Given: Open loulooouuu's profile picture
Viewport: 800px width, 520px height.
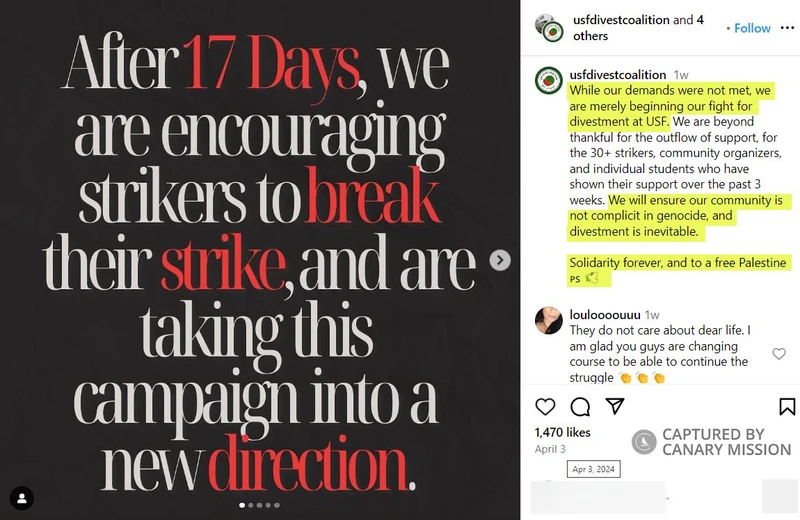Looking at the screenshot, I should 548,320.
